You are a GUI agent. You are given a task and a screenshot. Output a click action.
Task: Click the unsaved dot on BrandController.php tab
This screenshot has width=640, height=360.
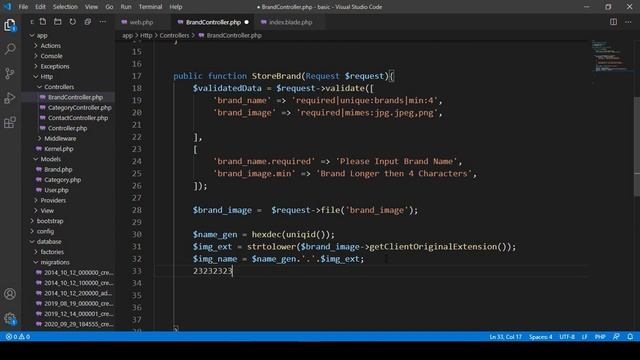click(247, 22)
